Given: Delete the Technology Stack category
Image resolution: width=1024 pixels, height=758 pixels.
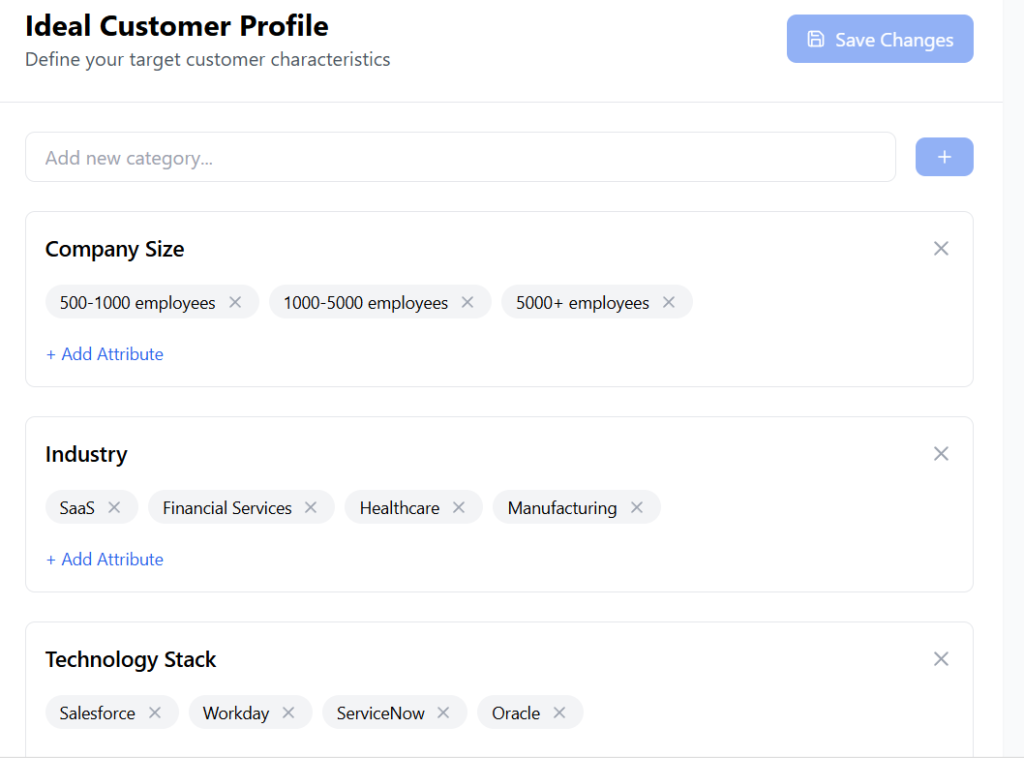Looking at the screenshot, I should tap(941, 659).
